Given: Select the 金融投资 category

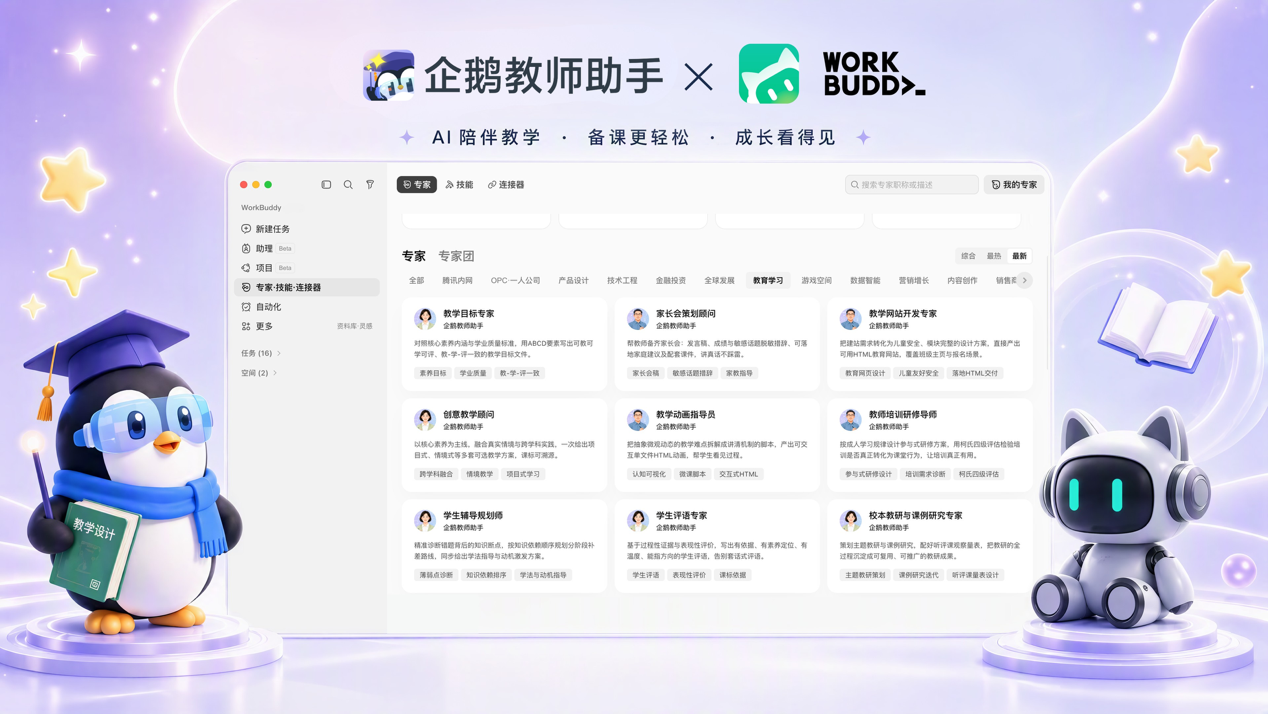Looking at the screenshot, I should click(671, 281).
